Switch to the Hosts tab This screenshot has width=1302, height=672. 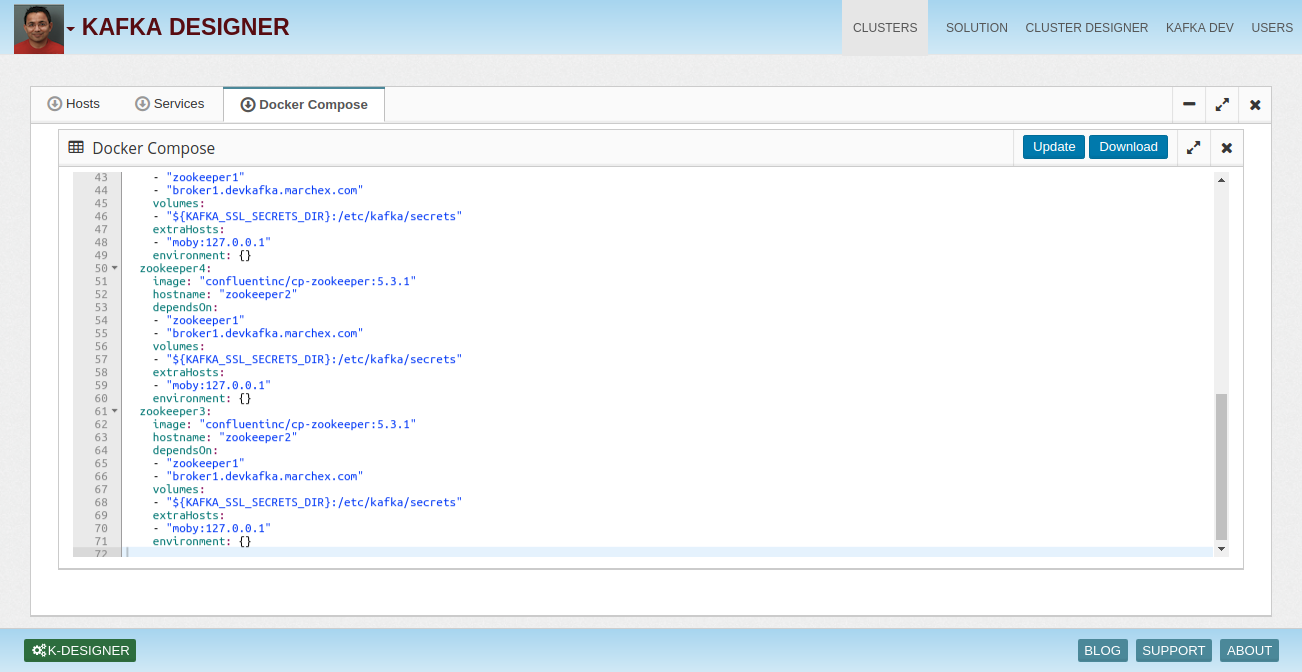[74, 104]
